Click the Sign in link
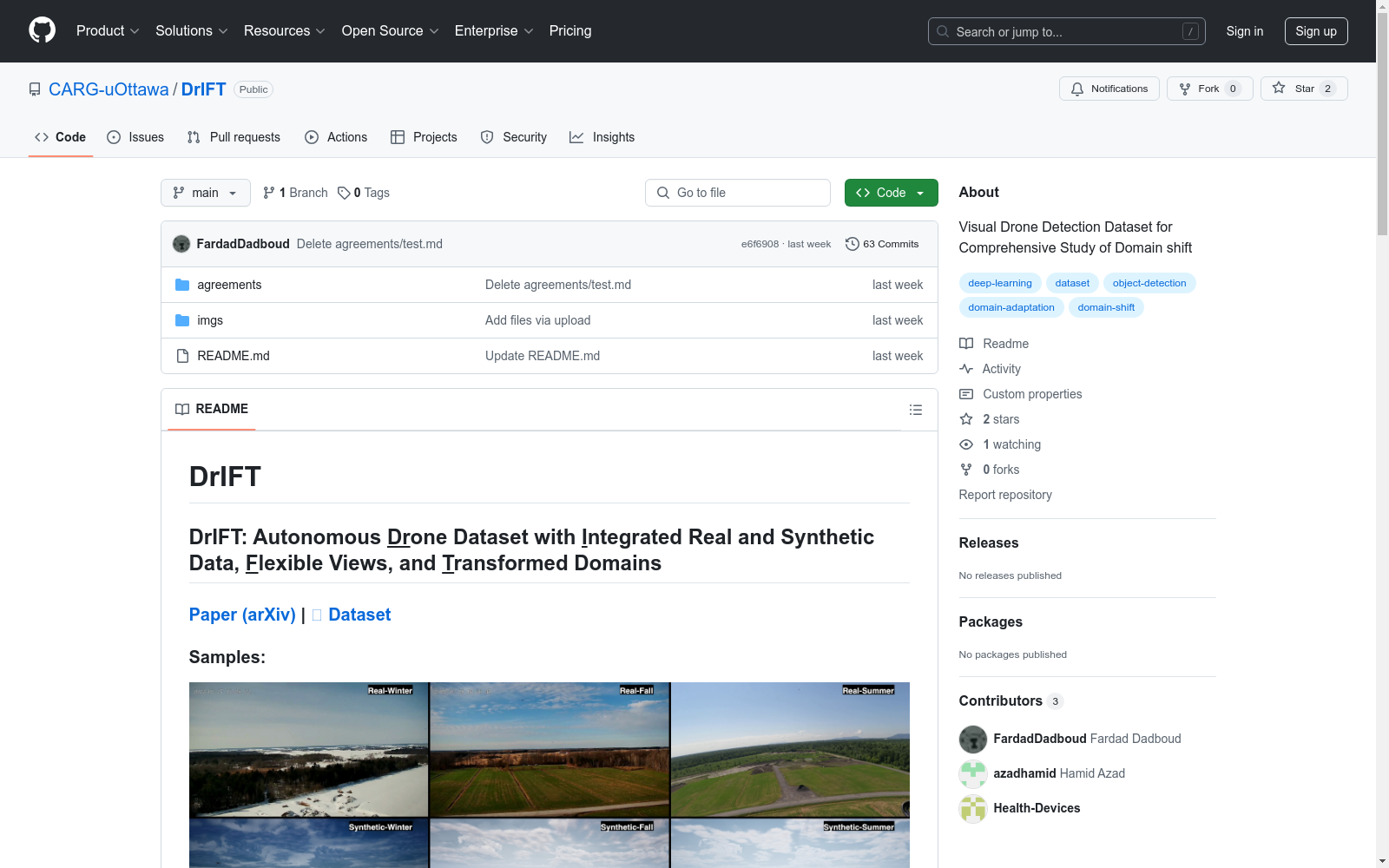The image size is (1389, 868). pos(1245,31)
